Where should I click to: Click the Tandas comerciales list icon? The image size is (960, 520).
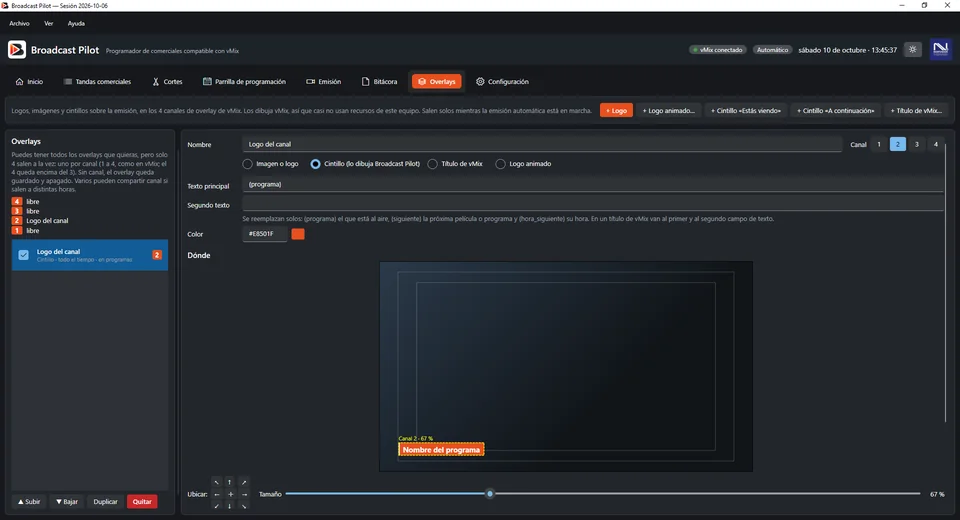[x=68, y=81]
